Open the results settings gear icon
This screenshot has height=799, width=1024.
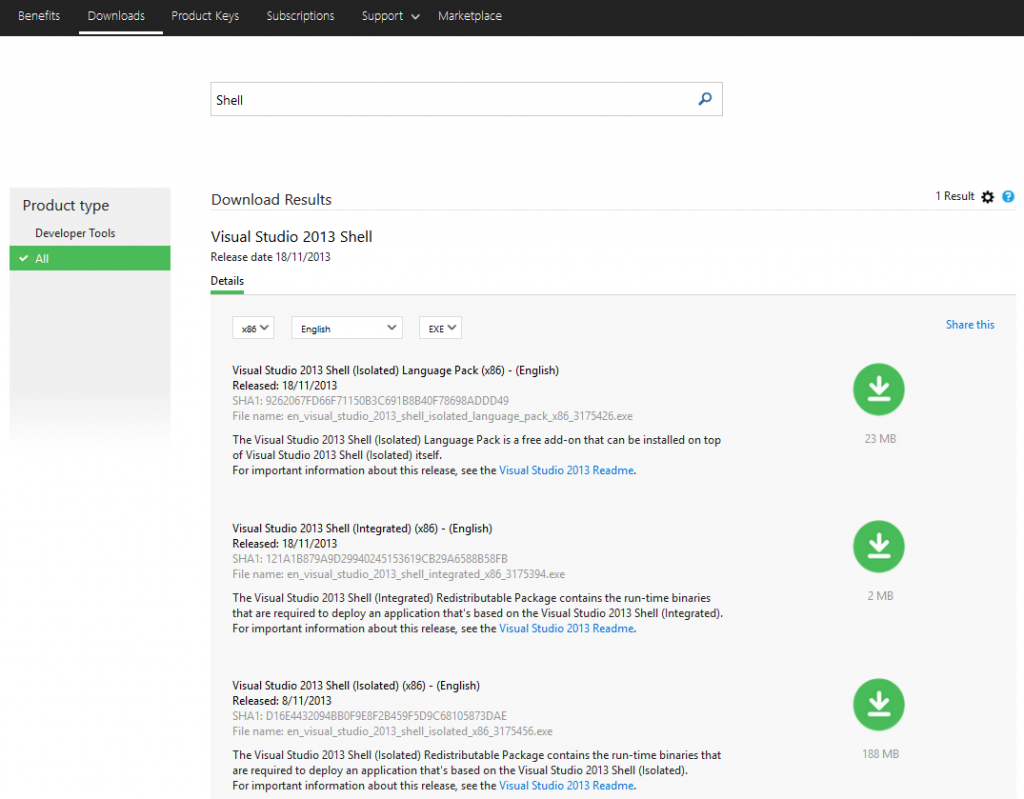[x=987, y=197]
